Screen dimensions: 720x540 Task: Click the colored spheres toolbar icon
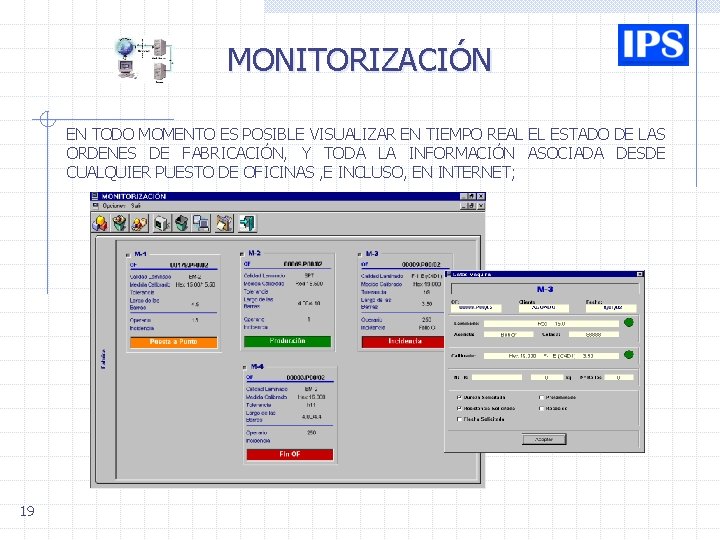click(x=100, y=224)
